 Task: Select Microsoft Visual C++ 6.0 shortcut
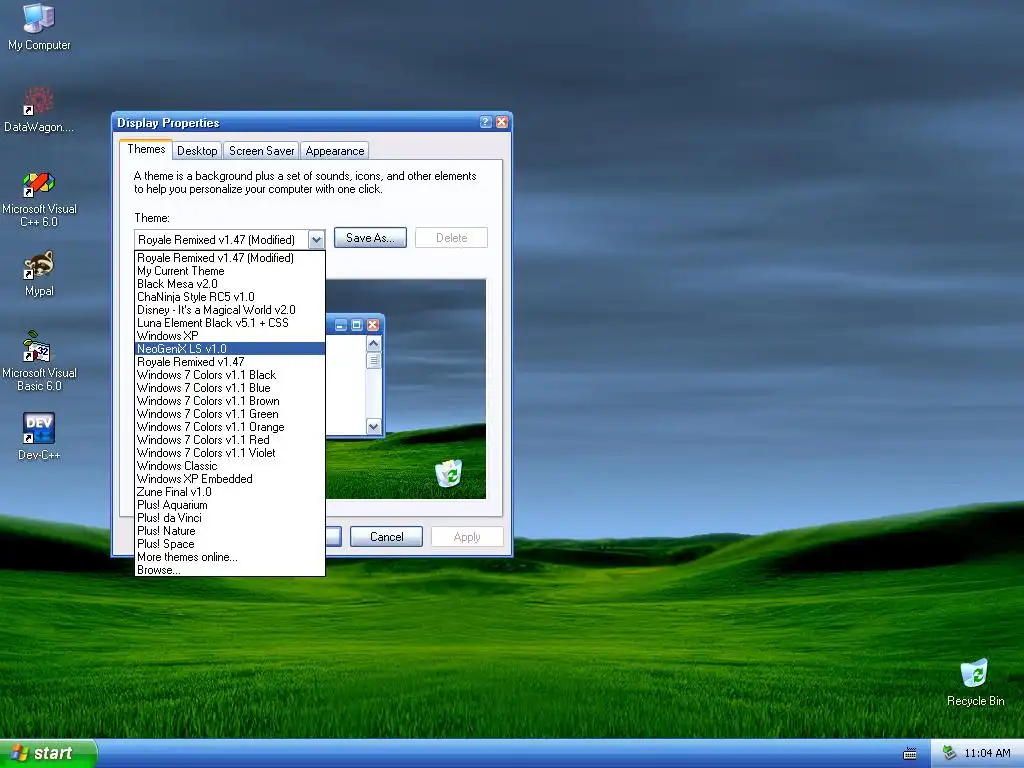(x=39, y=199)
